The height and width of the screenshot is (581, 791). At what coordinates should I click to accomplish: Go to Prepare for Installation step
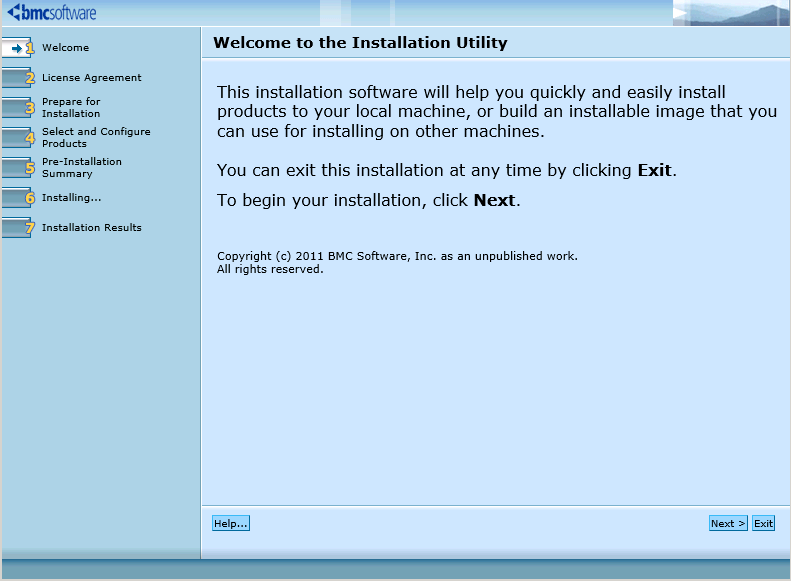71,107
